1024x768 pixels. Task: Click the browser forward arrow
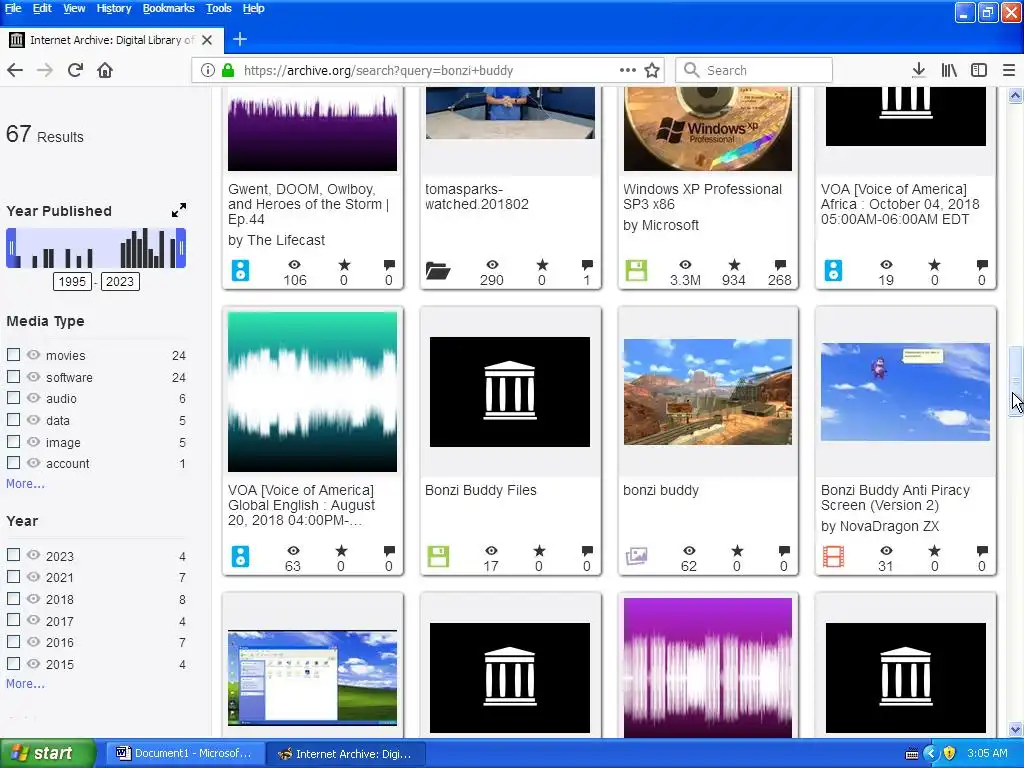click(45, 70)
